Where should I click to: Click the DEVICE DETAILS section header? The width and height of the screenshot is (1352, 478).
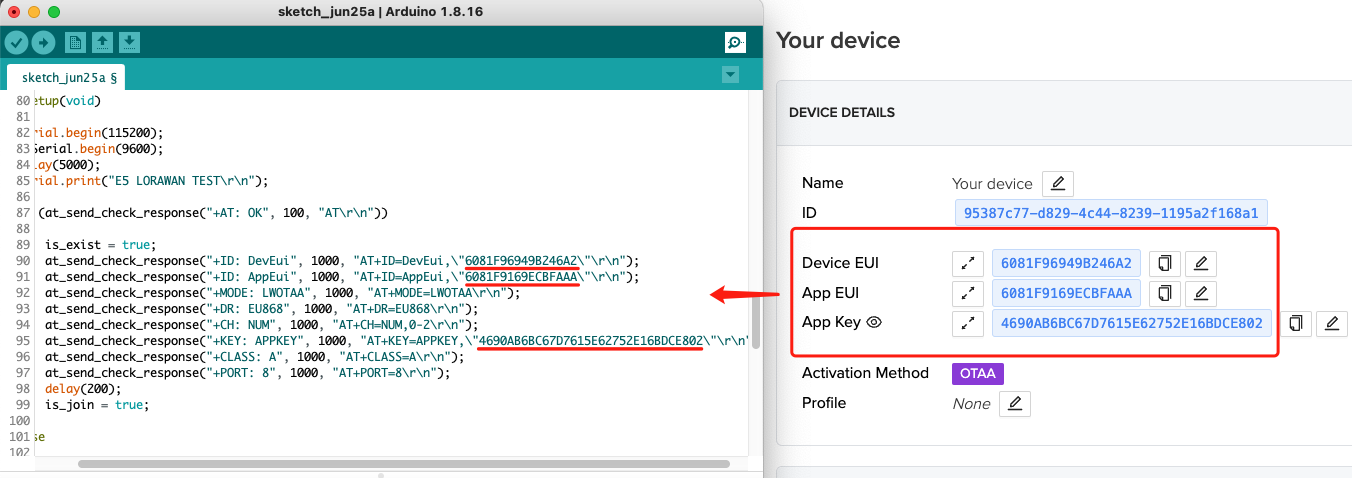pos(842,113)
